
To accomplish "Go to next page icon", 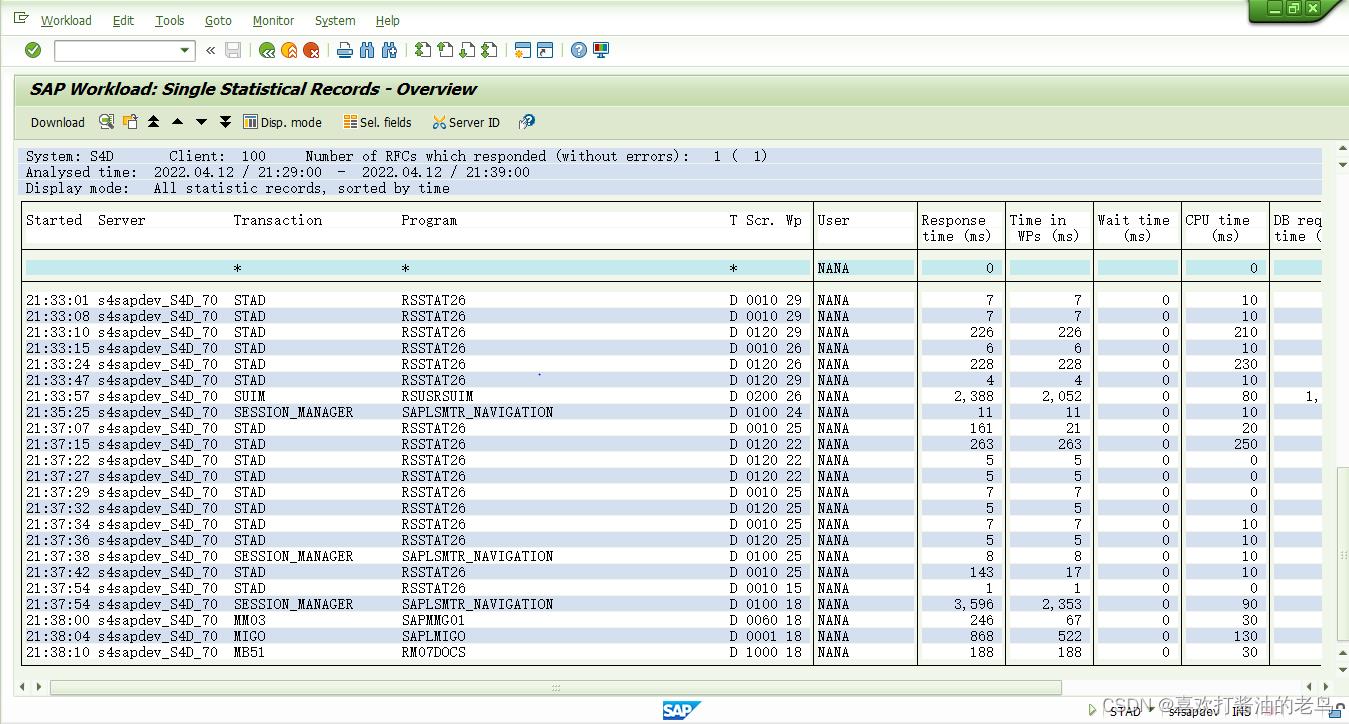I will [x=467, y=50].
